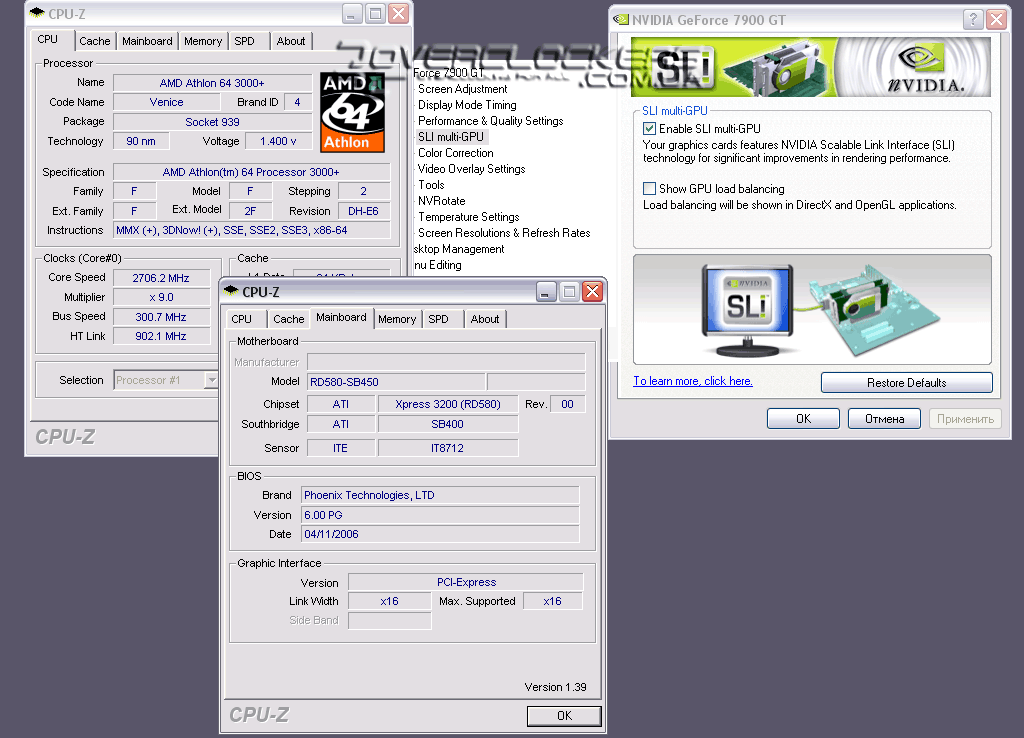Click NVIDIA logo in banner
Image resolution: width=1024 pixels, height=738 pixels.
tap(925, 68)
